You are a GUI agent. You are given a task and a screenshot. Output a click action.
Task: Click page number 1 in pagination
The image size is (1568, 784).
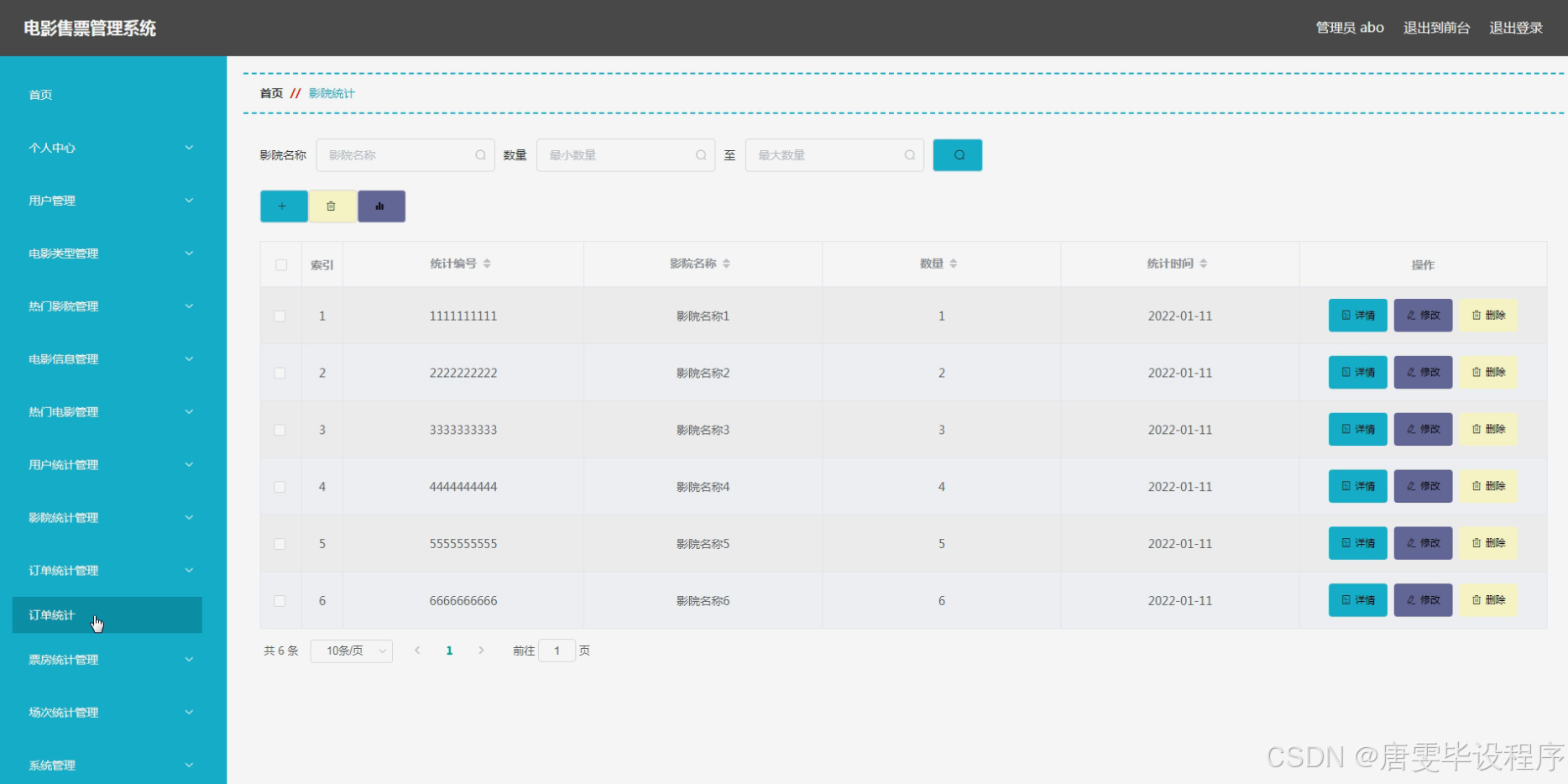click(x=449, y=651)
